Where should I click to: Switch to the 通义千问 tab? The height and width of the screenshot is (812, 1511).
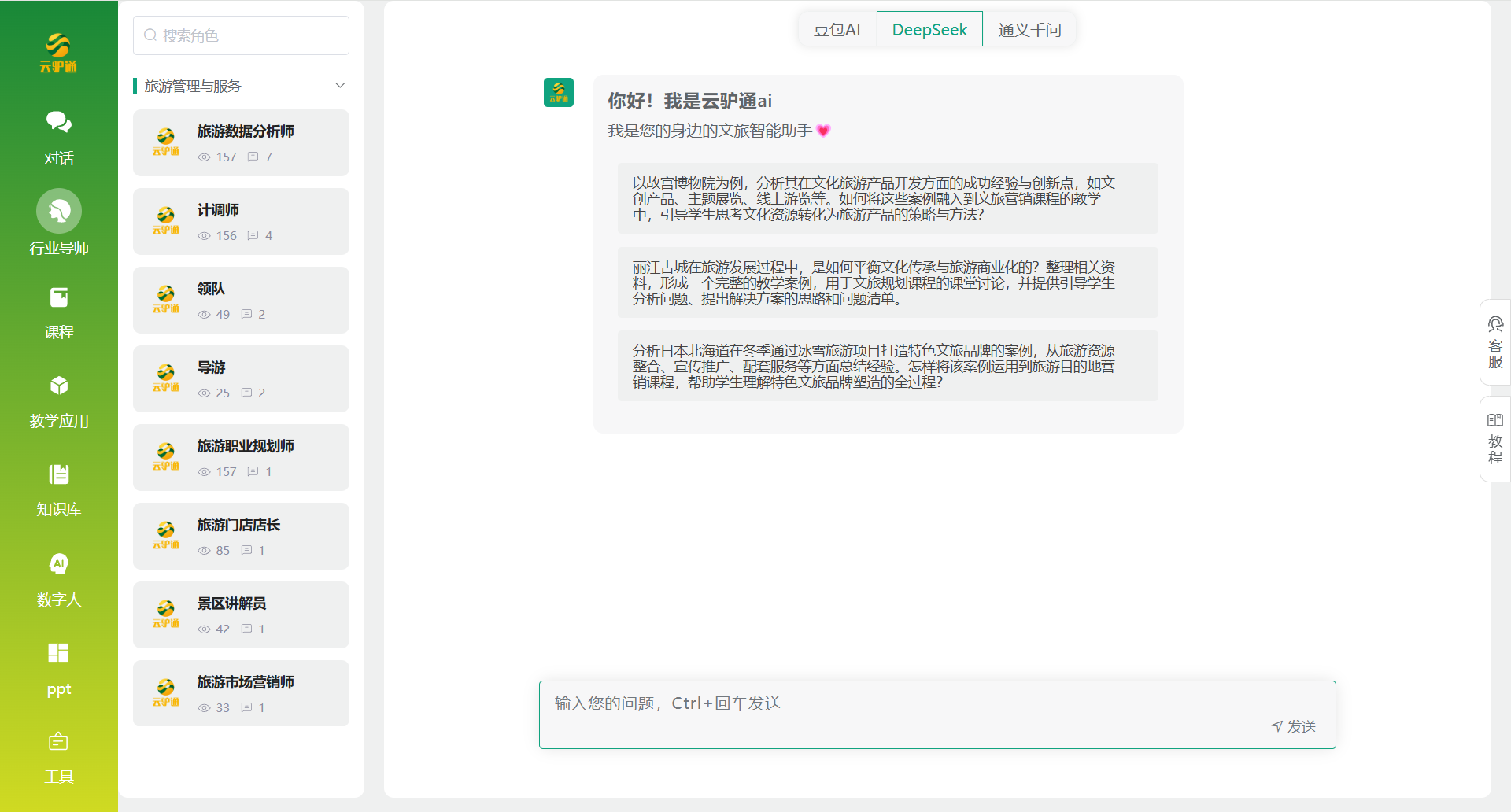pos(1029,28)
